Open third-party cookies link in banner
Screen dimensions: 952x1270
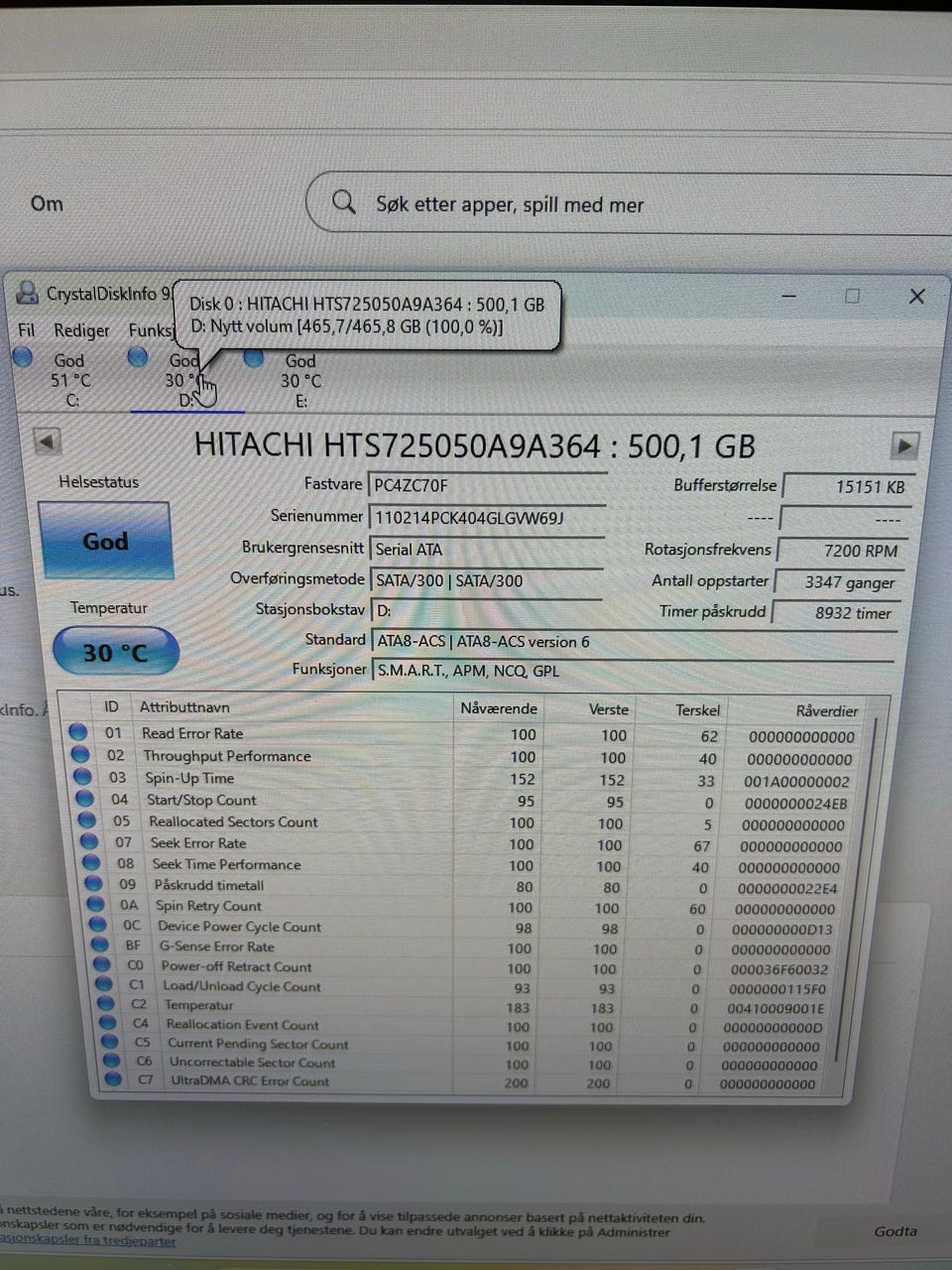coord(88,1240)
